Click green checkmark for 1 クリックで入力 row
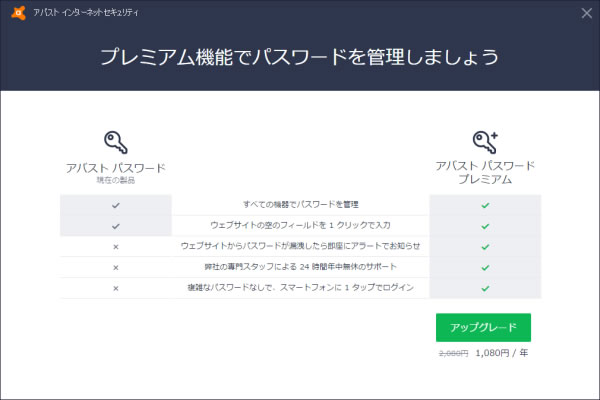The width and height of the screenshot is (600, 400). click(x=485, y=226)
